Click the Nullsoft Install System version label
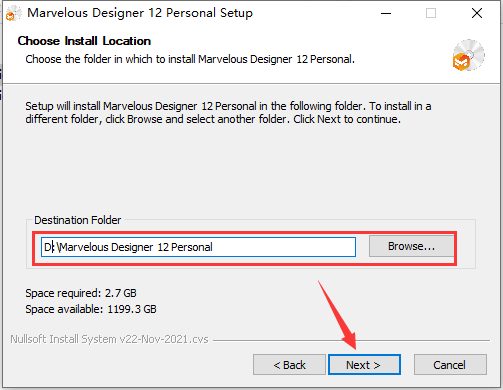The height and width of the screenshot is (390, 503). coord(109,339)
